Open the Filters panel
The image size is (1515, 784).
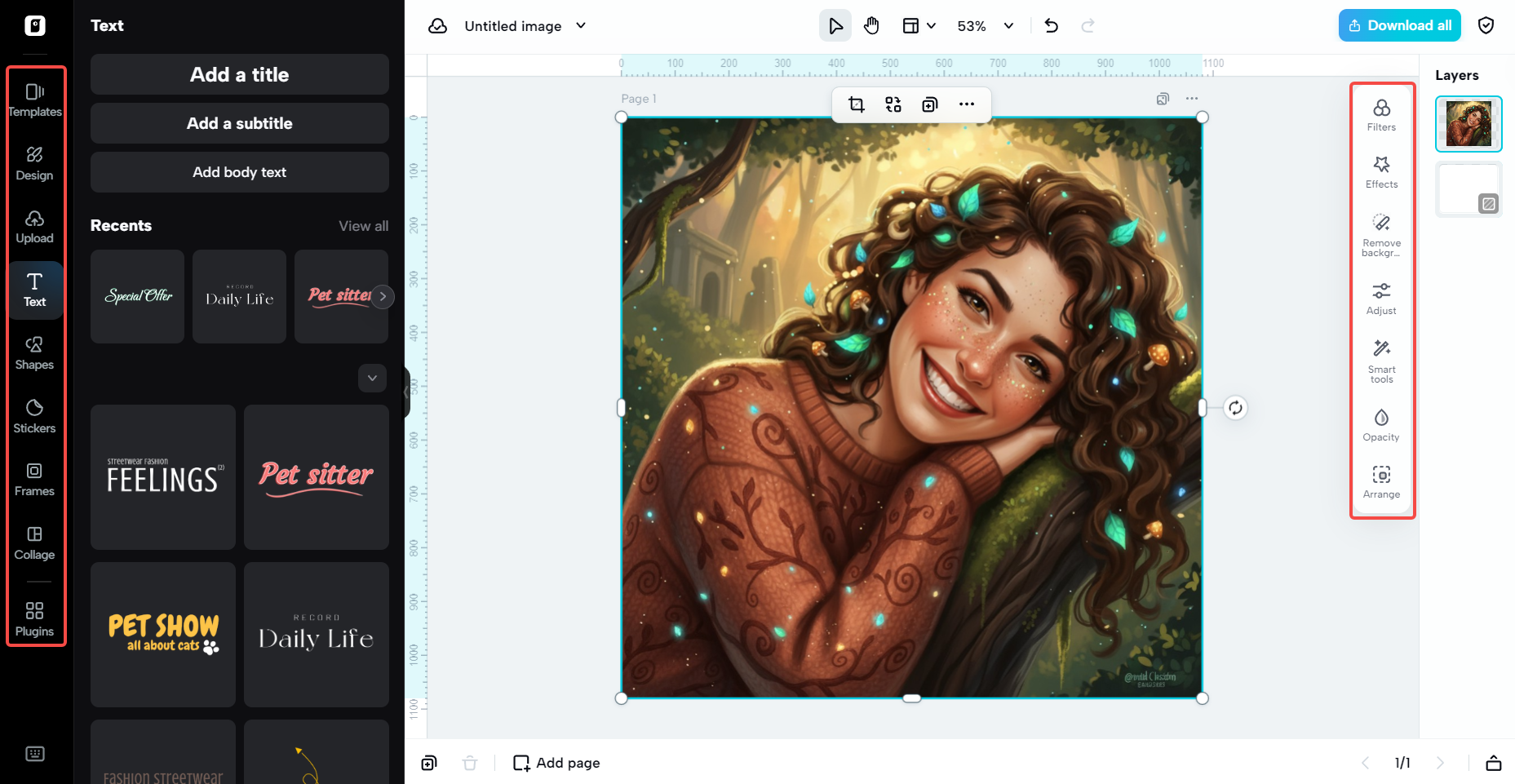pos(1381,115)
